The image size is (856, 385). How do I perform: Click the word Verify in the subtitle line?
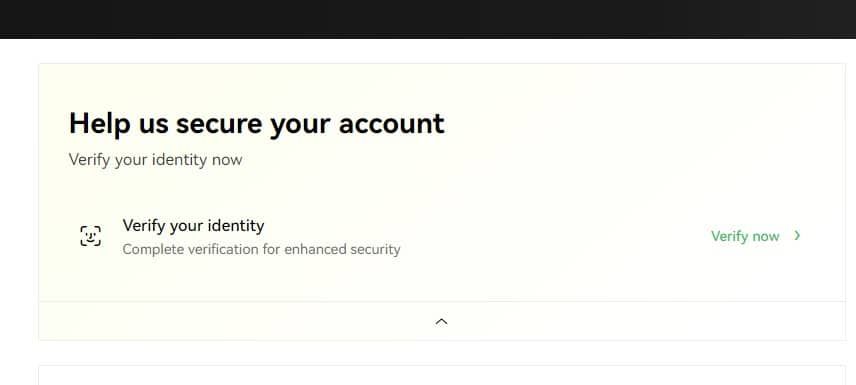[x=89, y=160]
